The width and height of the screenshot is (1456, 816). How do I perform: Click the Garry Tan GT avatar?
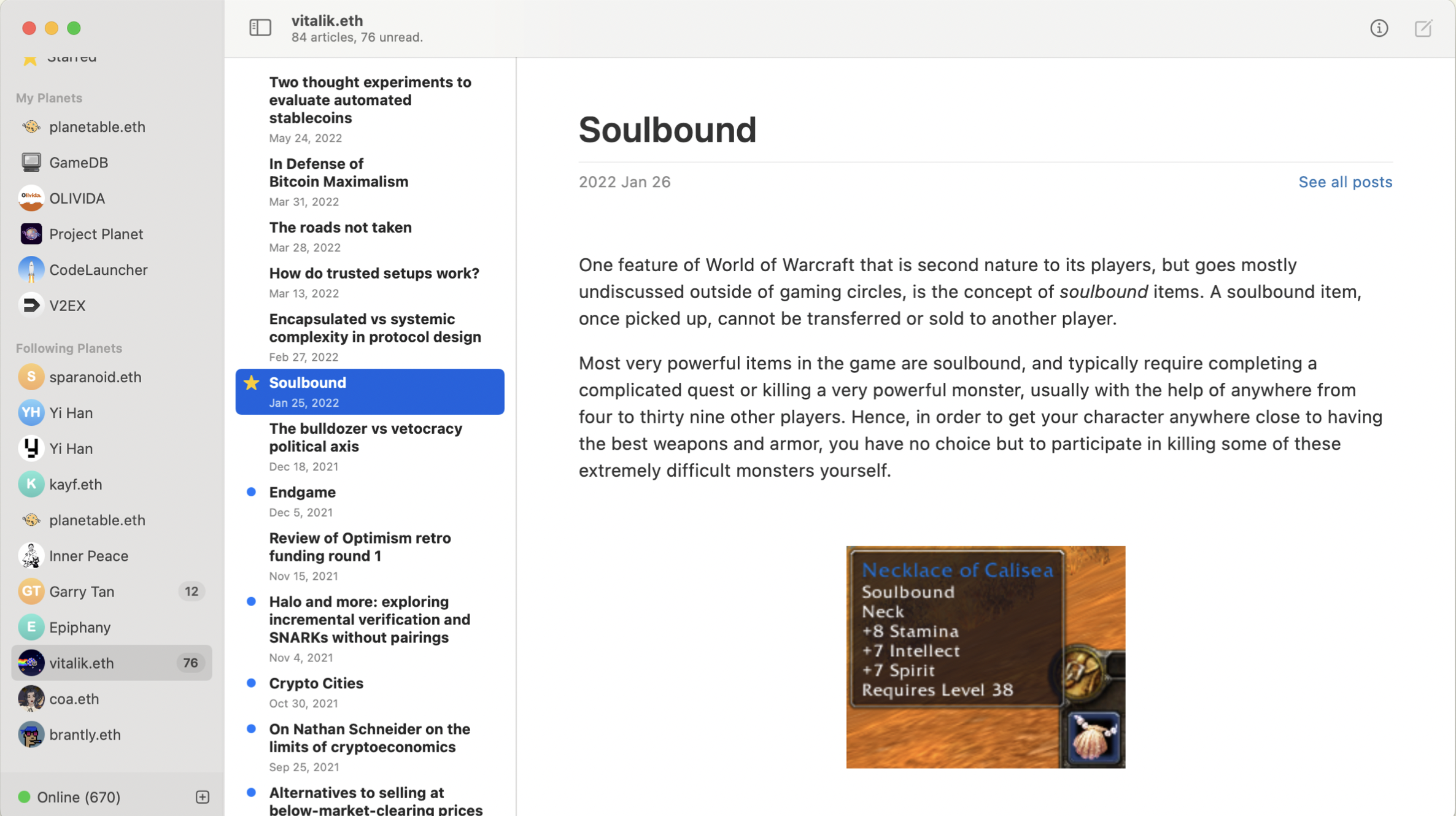point(31,591)
